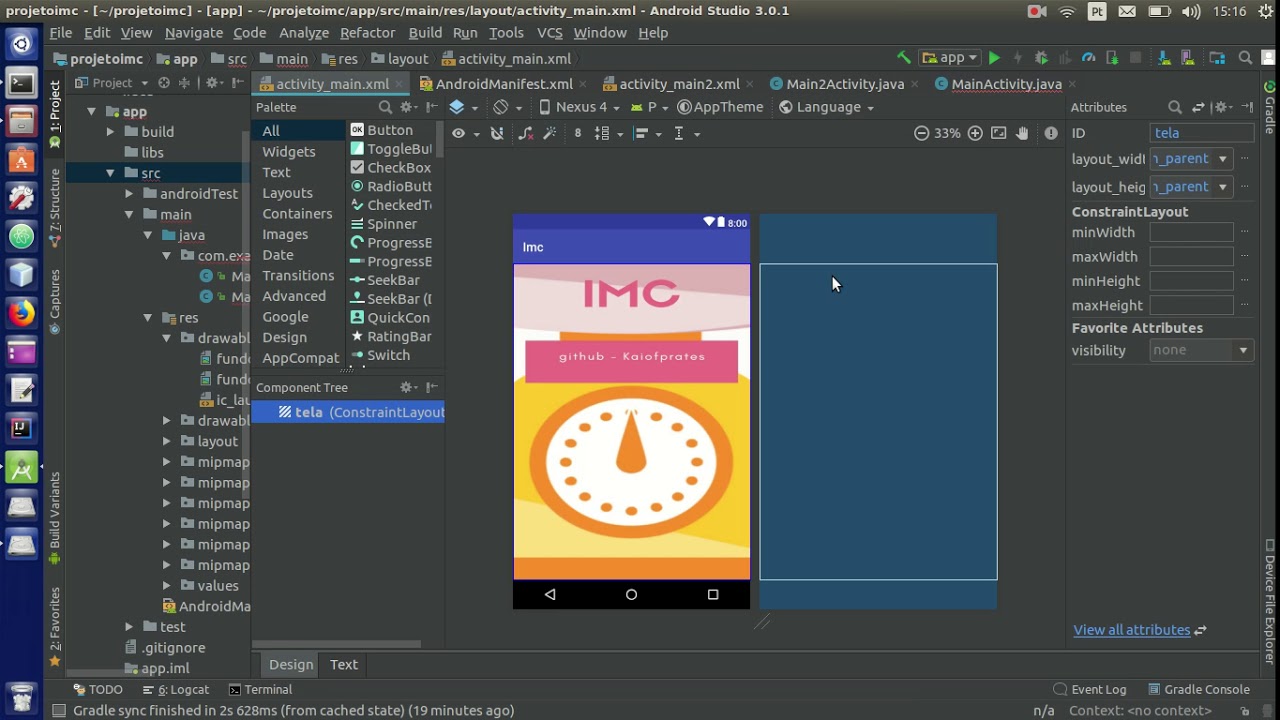
Task: Toggle the Turn Off Autoconnect magnet icon
Action: click(497, 133)
